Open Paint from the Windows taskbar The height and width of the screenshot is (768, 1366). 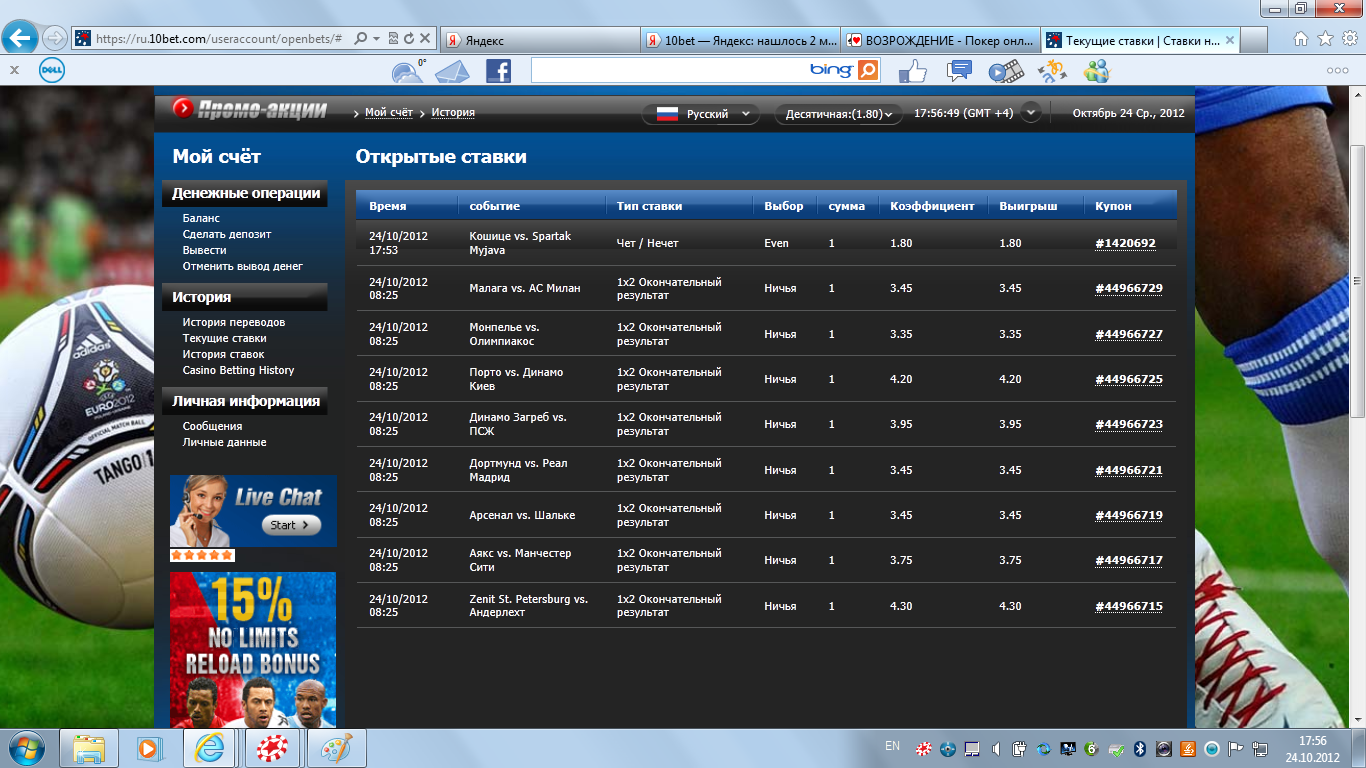[x=336, y=748]
